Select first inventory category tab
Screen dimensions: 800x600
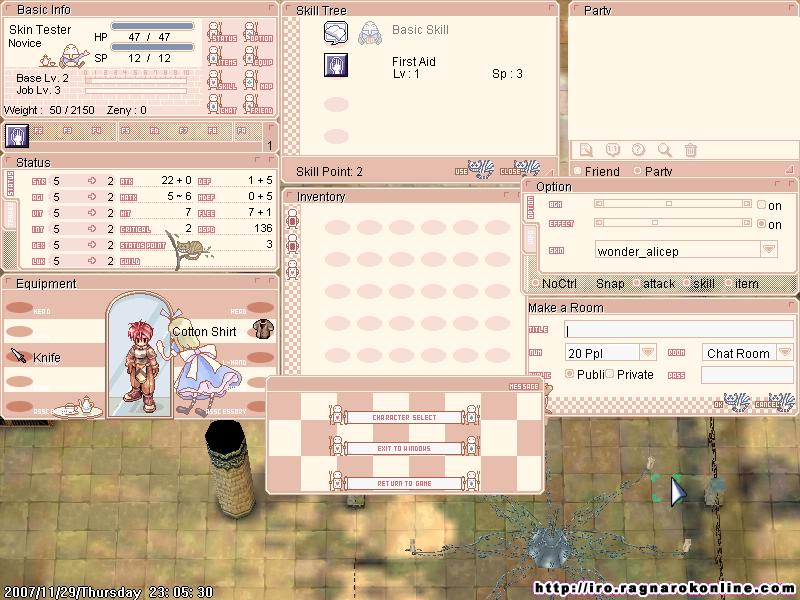[x=292, y=220]
